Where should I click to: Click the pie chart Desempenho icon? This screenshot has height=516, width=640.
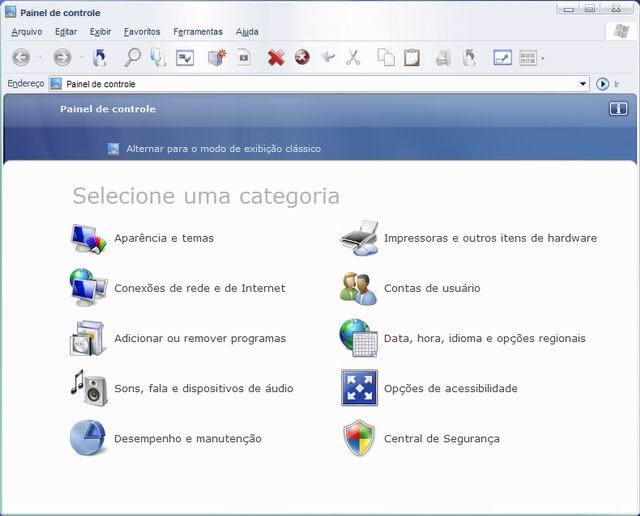point(87,438)
